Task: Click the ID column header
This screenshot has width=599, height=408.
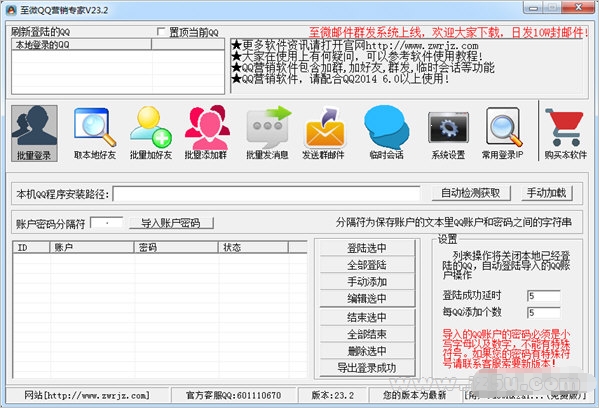Action: (x=31, y=248)
